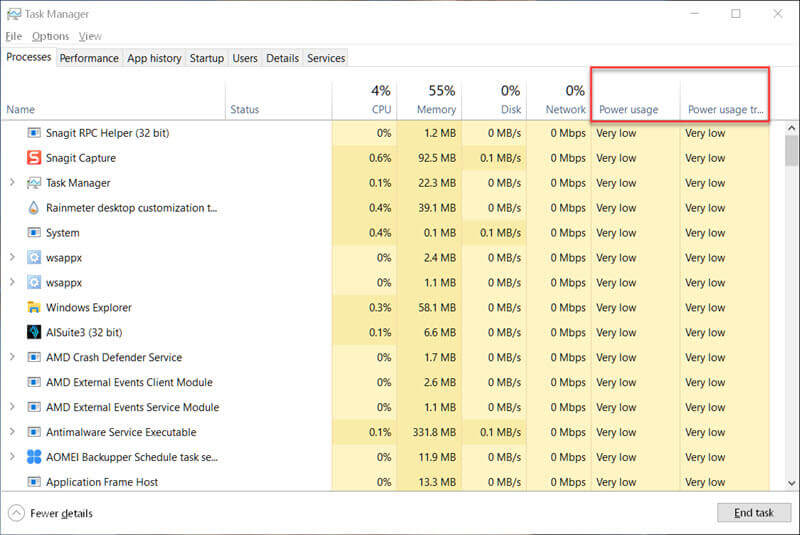Click the Task Manager title bar icon

[x=14, y=14]
